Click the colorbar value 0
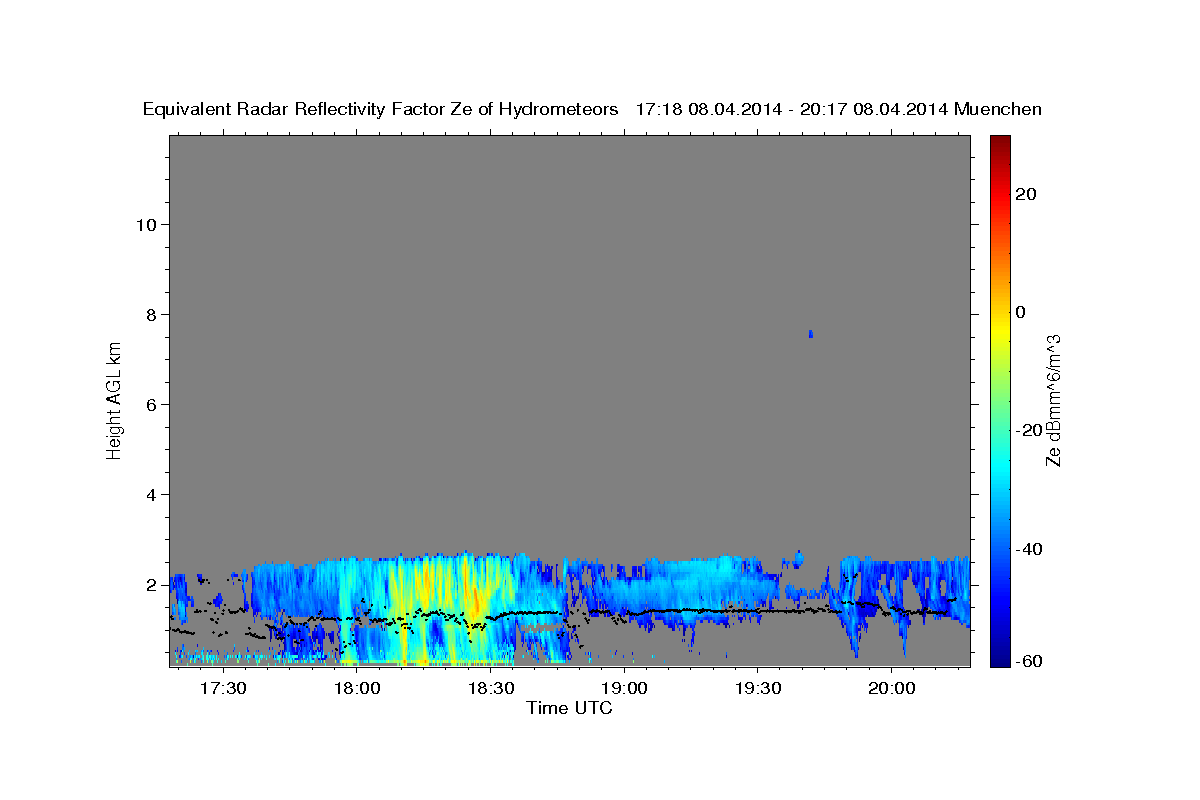Viewport: 1200px width, 800px height. 1021,312
